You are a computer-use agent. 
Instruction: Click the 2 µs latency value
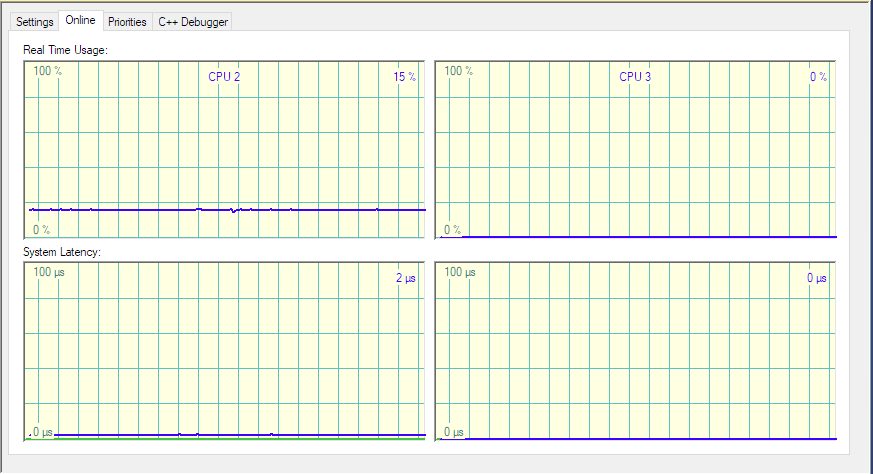coord(406,278)
